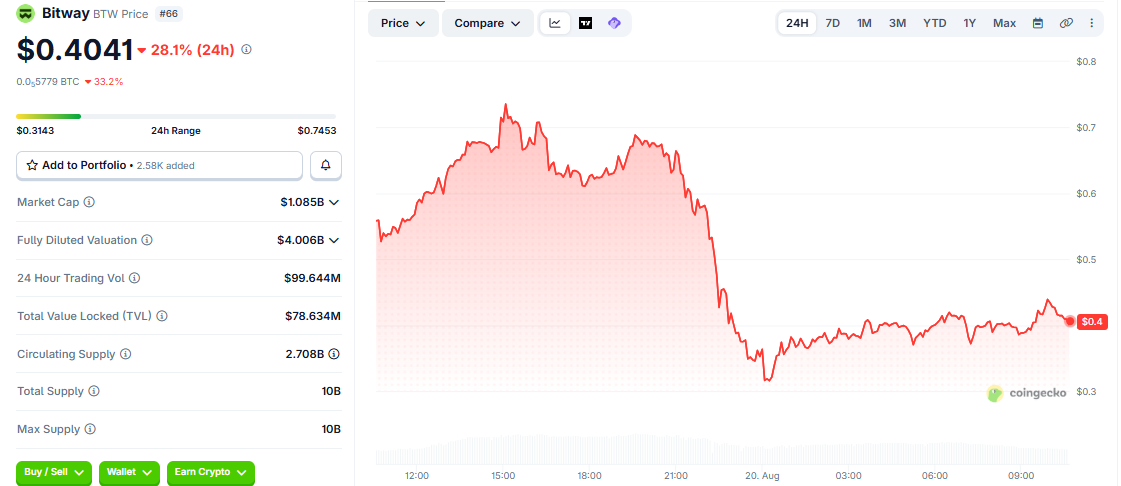Click the copy chart link icon
1121x486 pixels.
(1066, 23)
